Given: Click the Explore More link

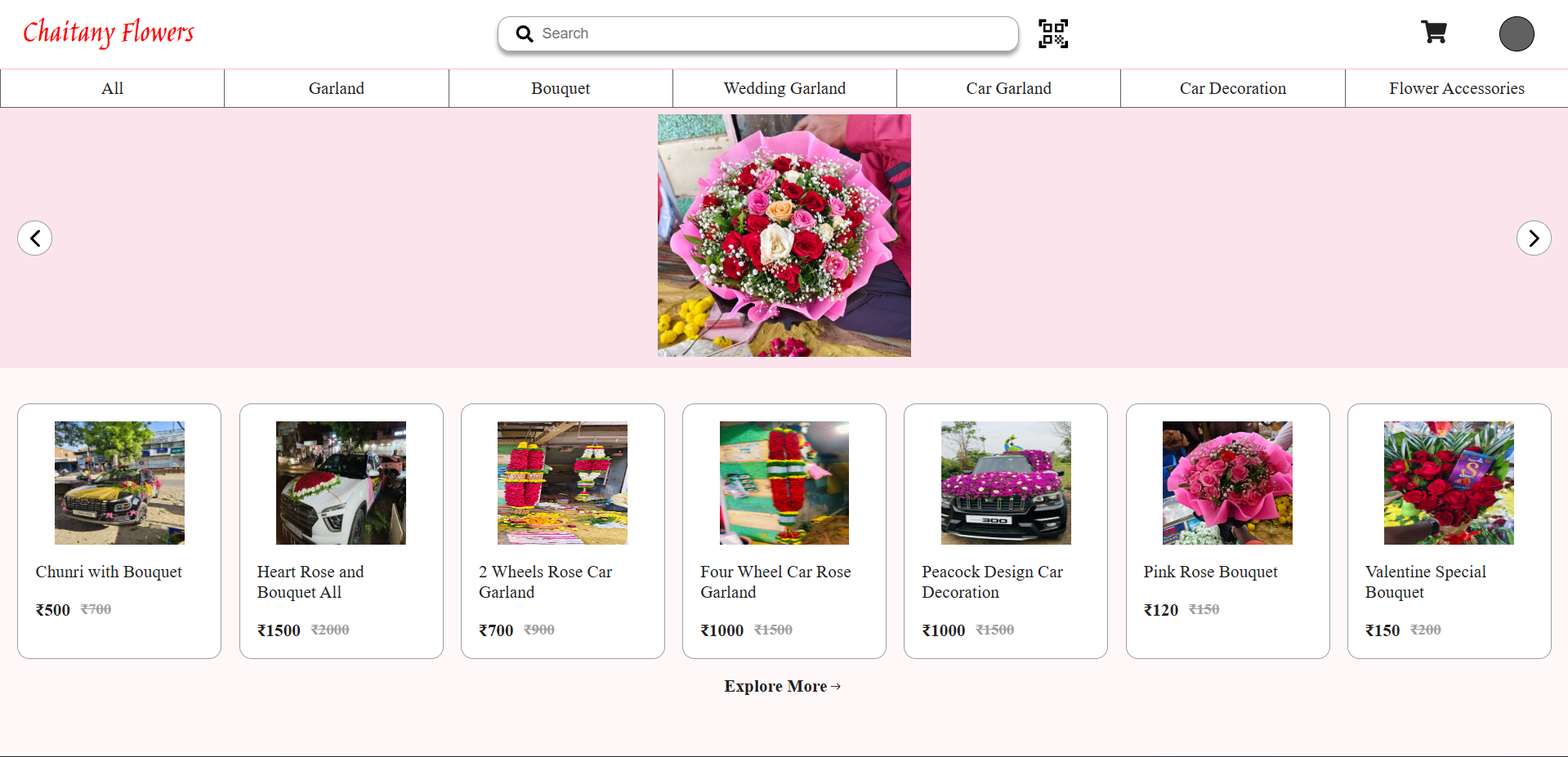Looking at the screenshot, I should coord(782,686).
